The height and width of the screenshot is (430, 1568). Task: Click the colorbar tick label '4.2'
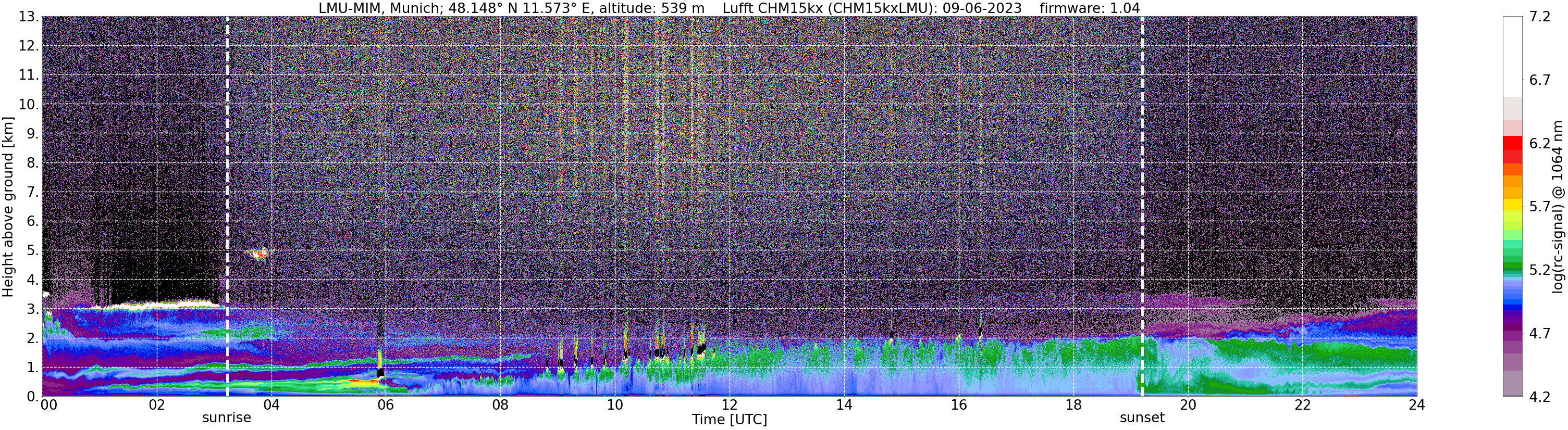[x=1540, y=397]
